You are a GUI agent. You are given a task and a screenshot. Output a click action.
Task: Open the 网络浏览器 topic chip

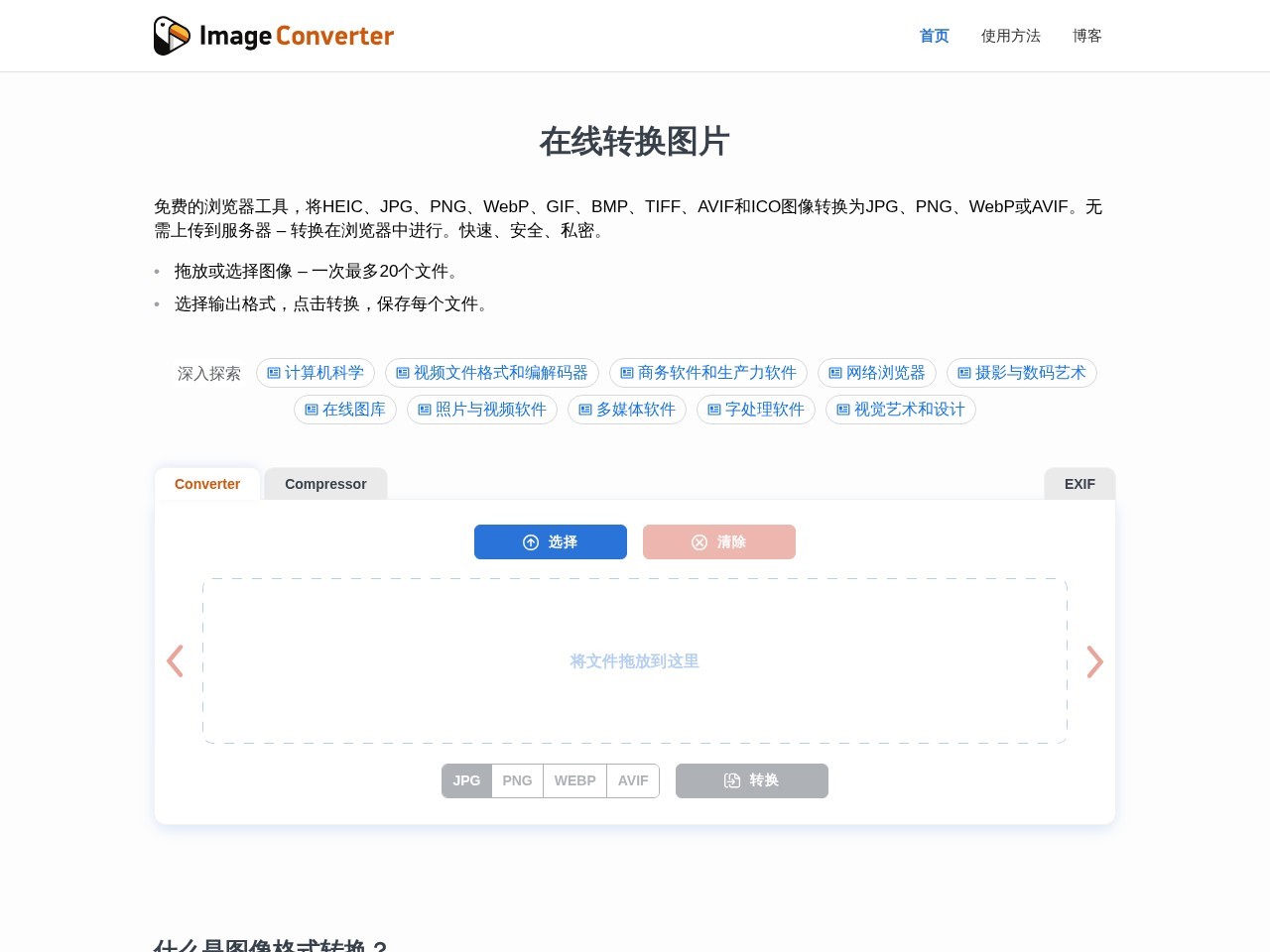pos(877,373)
